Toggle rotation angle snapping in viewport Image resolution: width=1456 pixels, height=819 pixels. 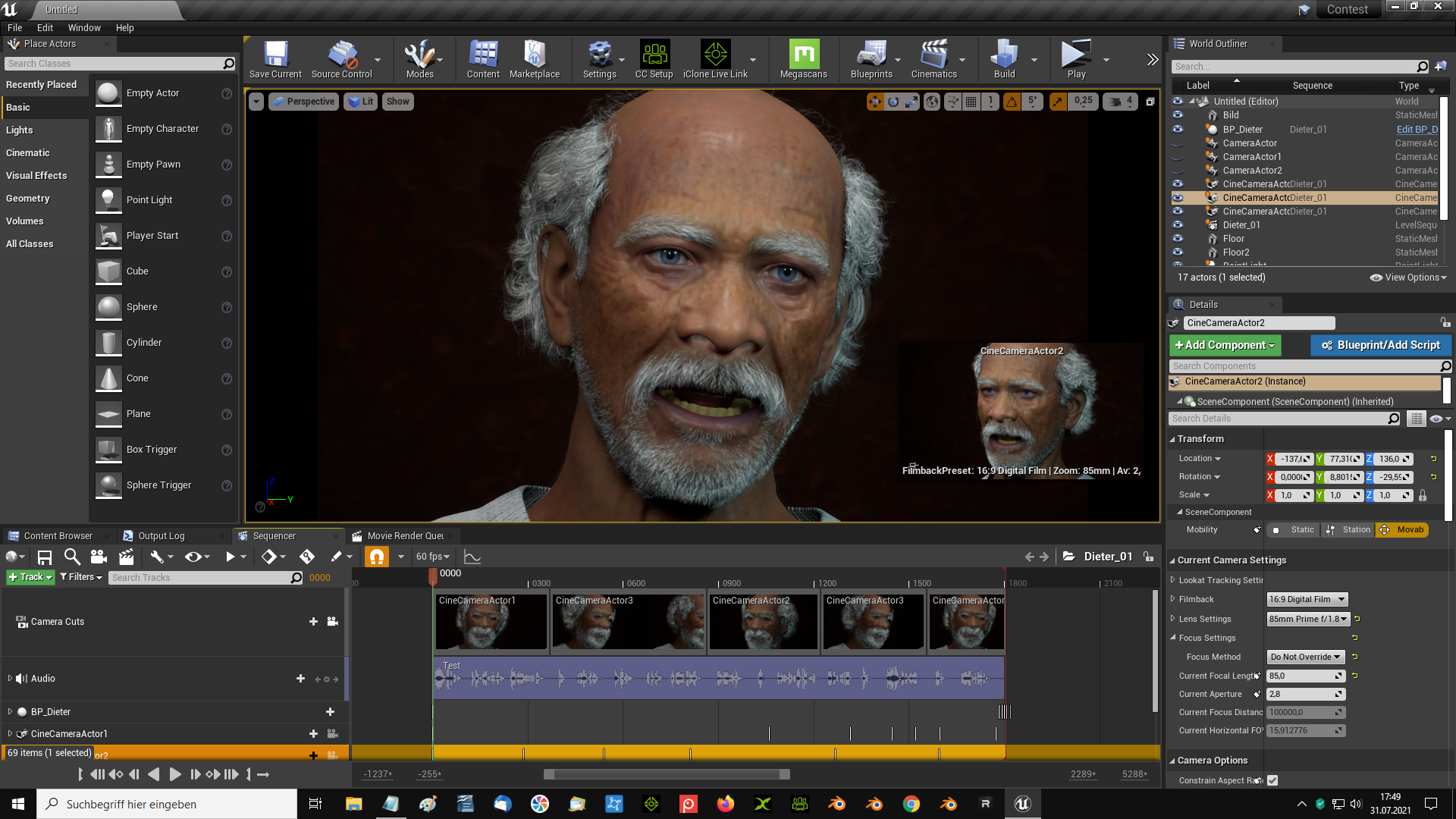coord(1012,101)
